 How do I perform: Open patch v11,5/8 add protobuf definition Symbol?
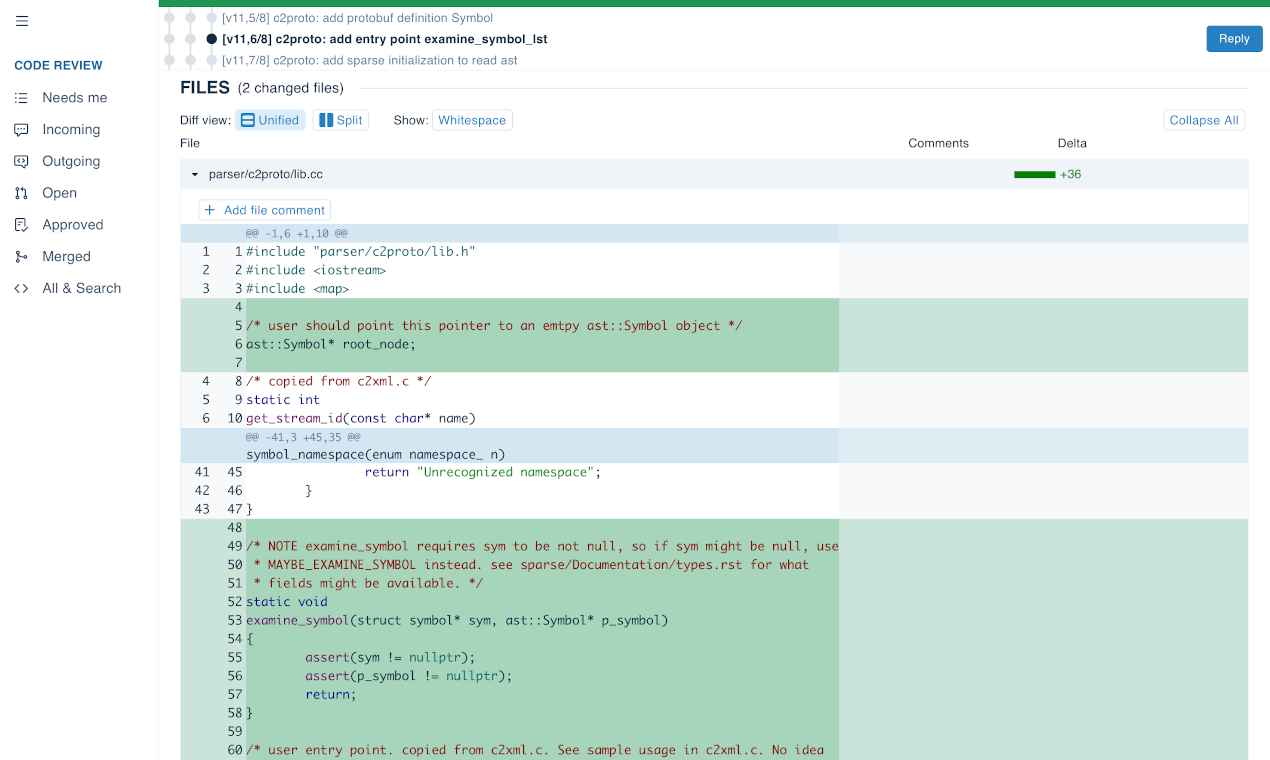tap(357, 18)
